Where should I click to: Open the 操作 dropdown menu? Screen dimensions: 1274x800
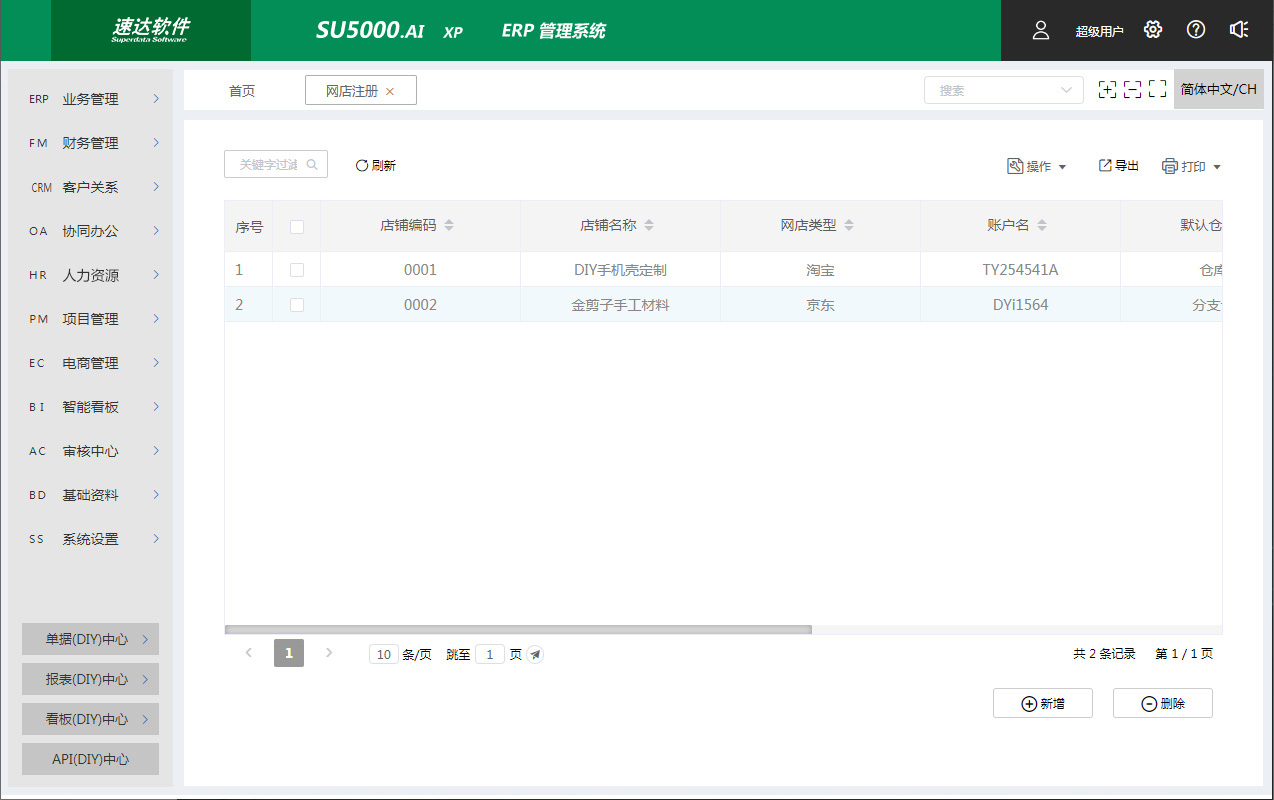1038,167
